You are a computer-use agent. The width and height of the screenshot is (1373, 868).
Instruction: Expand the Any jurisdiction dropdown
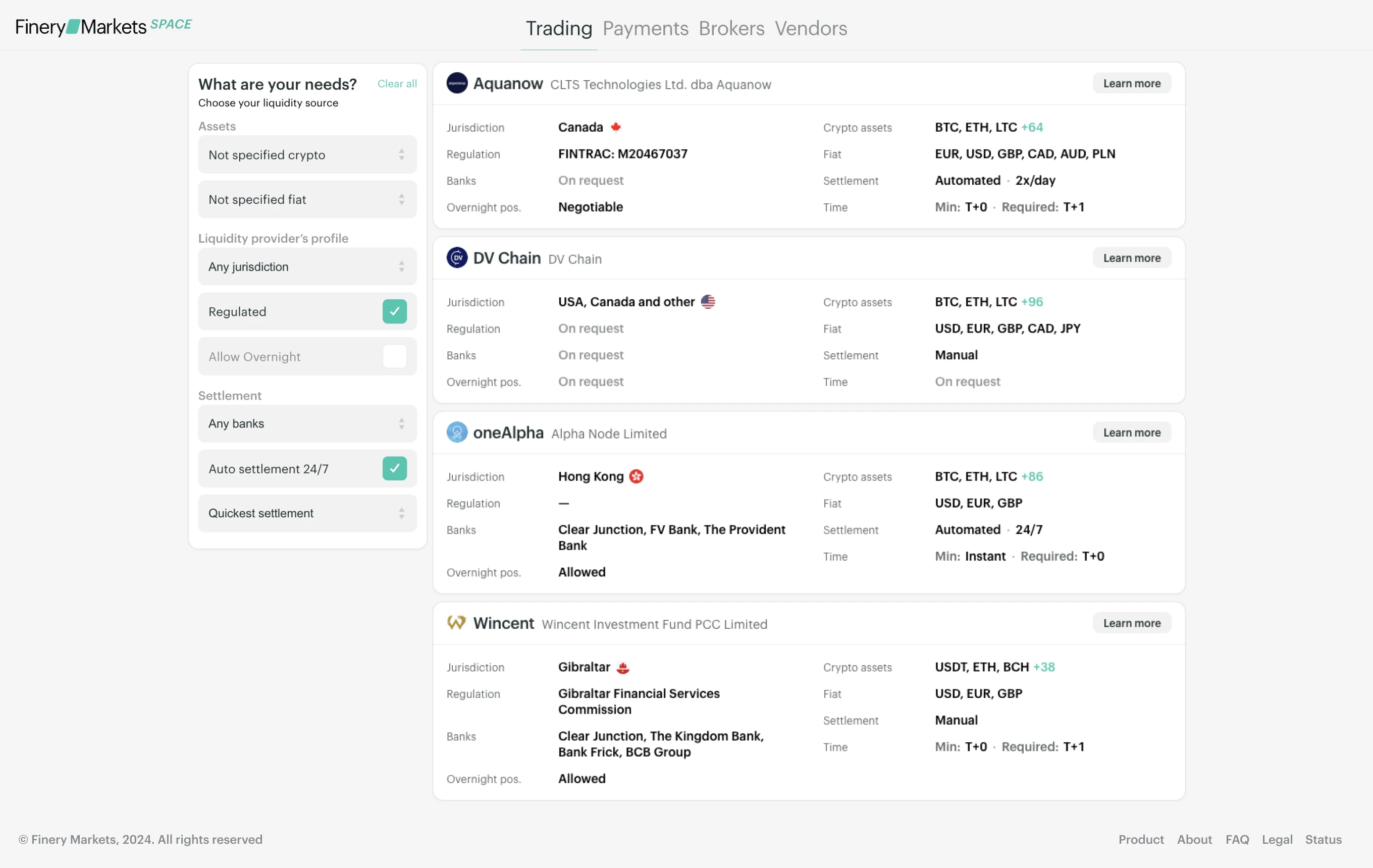(307, 266)
